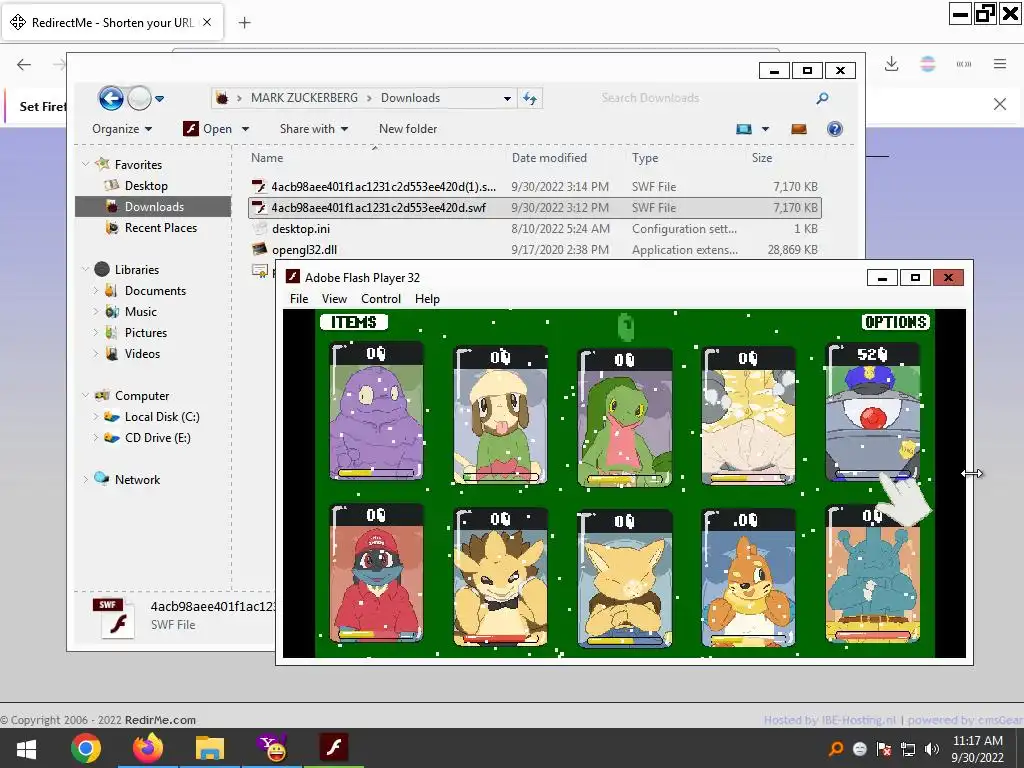Collapse the Libraries group
The width and height of the screenshot is (1024, 768).
(86, 269)
